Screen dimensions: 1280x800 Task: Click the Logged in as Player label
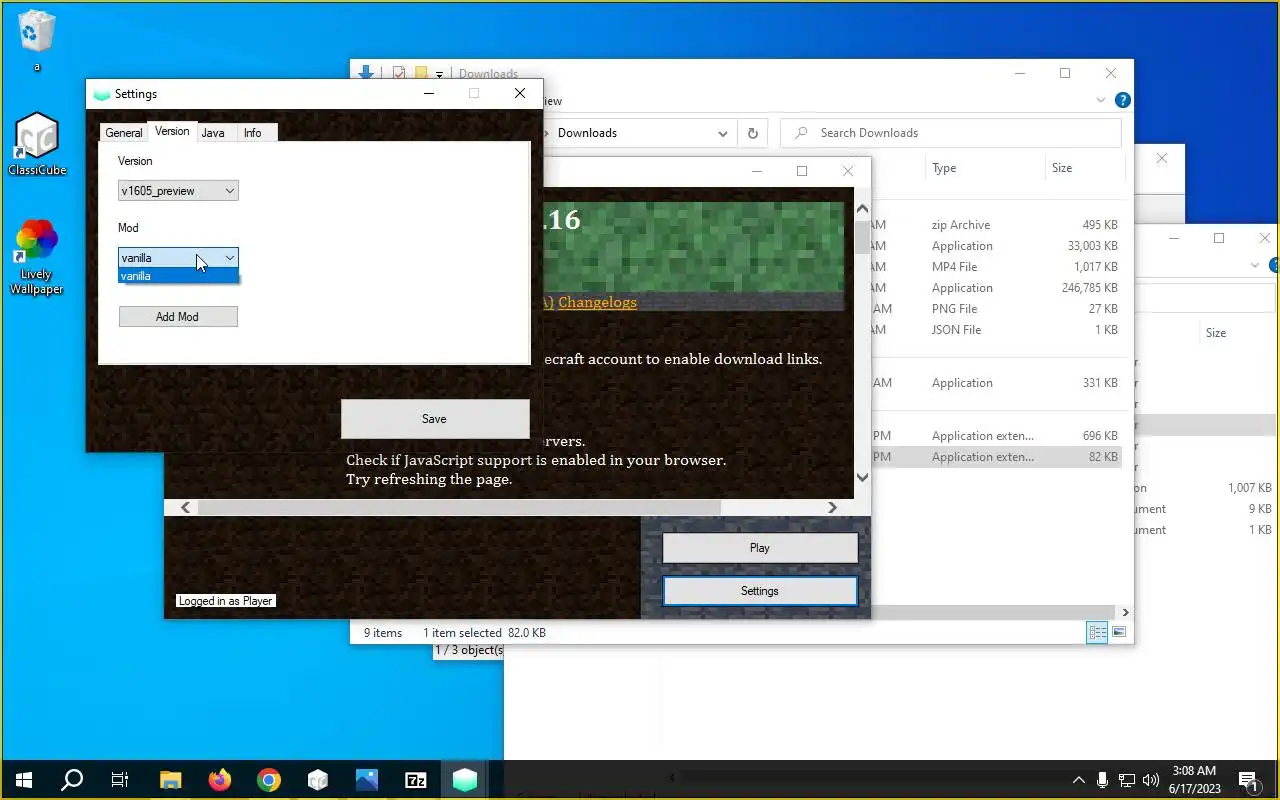click(225, 601)
